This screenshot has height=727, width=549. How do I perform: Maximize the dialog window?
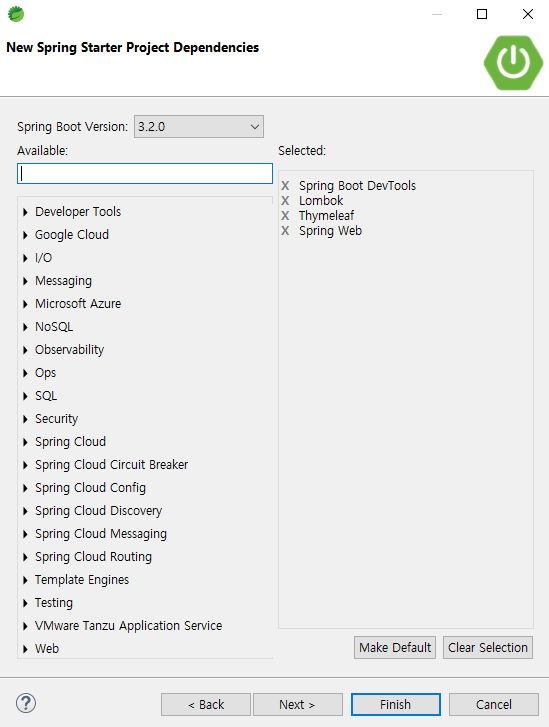pos(482,14)
